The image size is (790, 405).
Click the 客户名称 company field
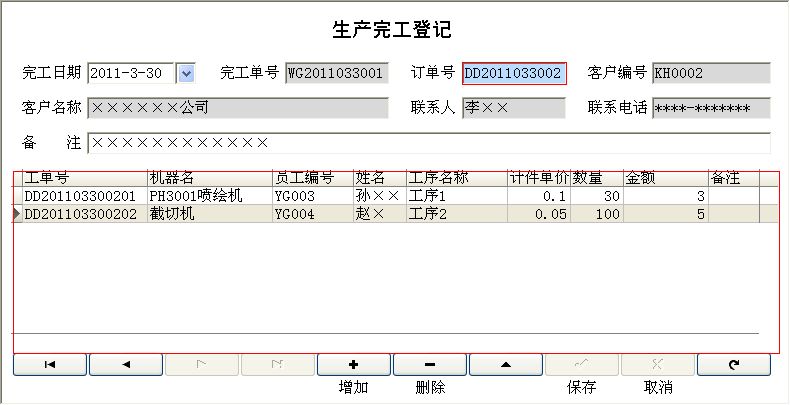[238, 108]
